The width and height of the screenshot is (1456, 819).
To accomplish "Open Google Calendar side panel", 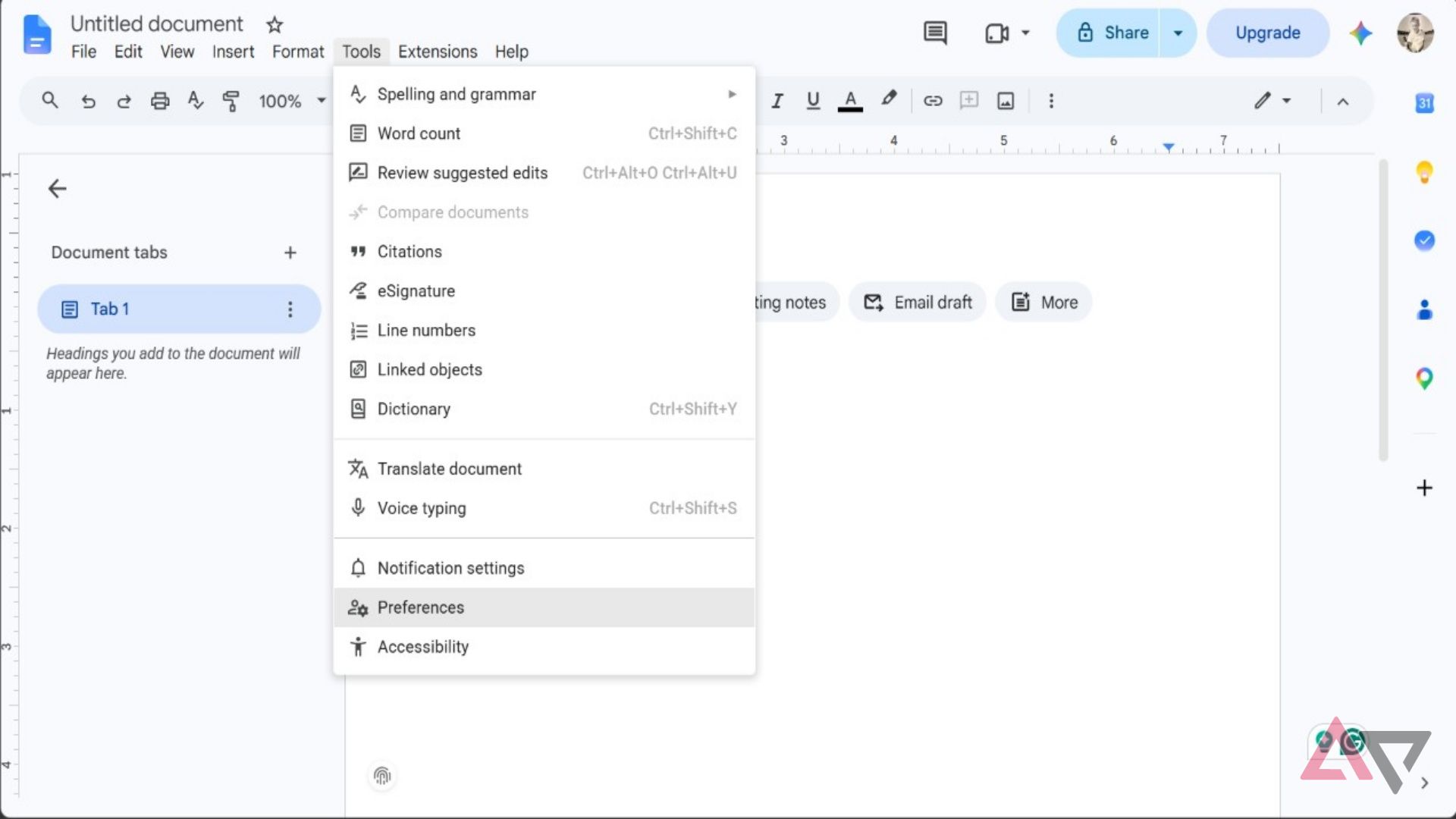I will tap(1424, 103).
